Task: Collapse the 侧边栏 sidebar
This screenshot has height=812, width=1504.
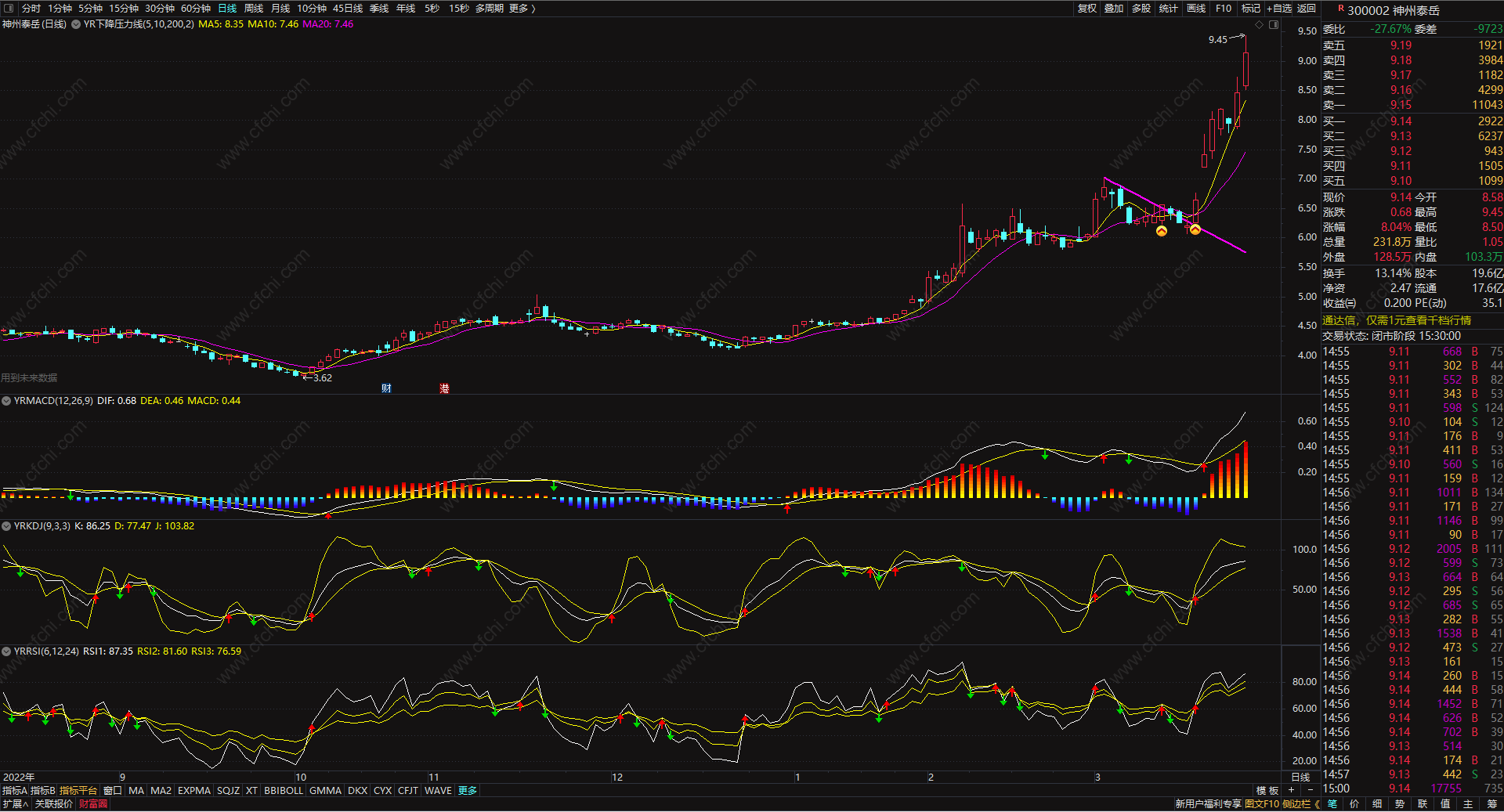Action: click(x=1301, y=804)
